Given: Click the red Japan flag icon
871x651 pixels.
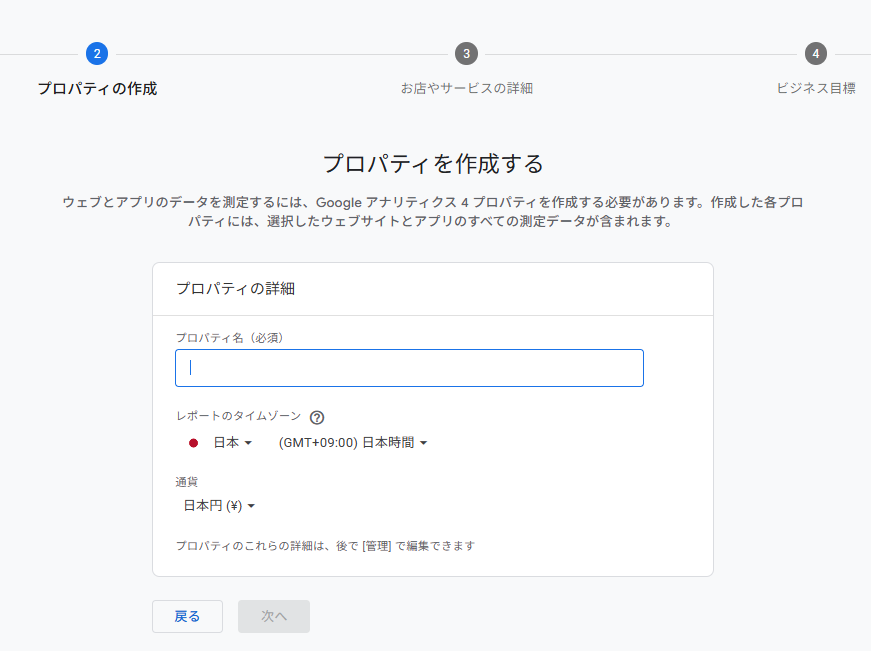Looking at the screenshot, I should coord(193,443).
